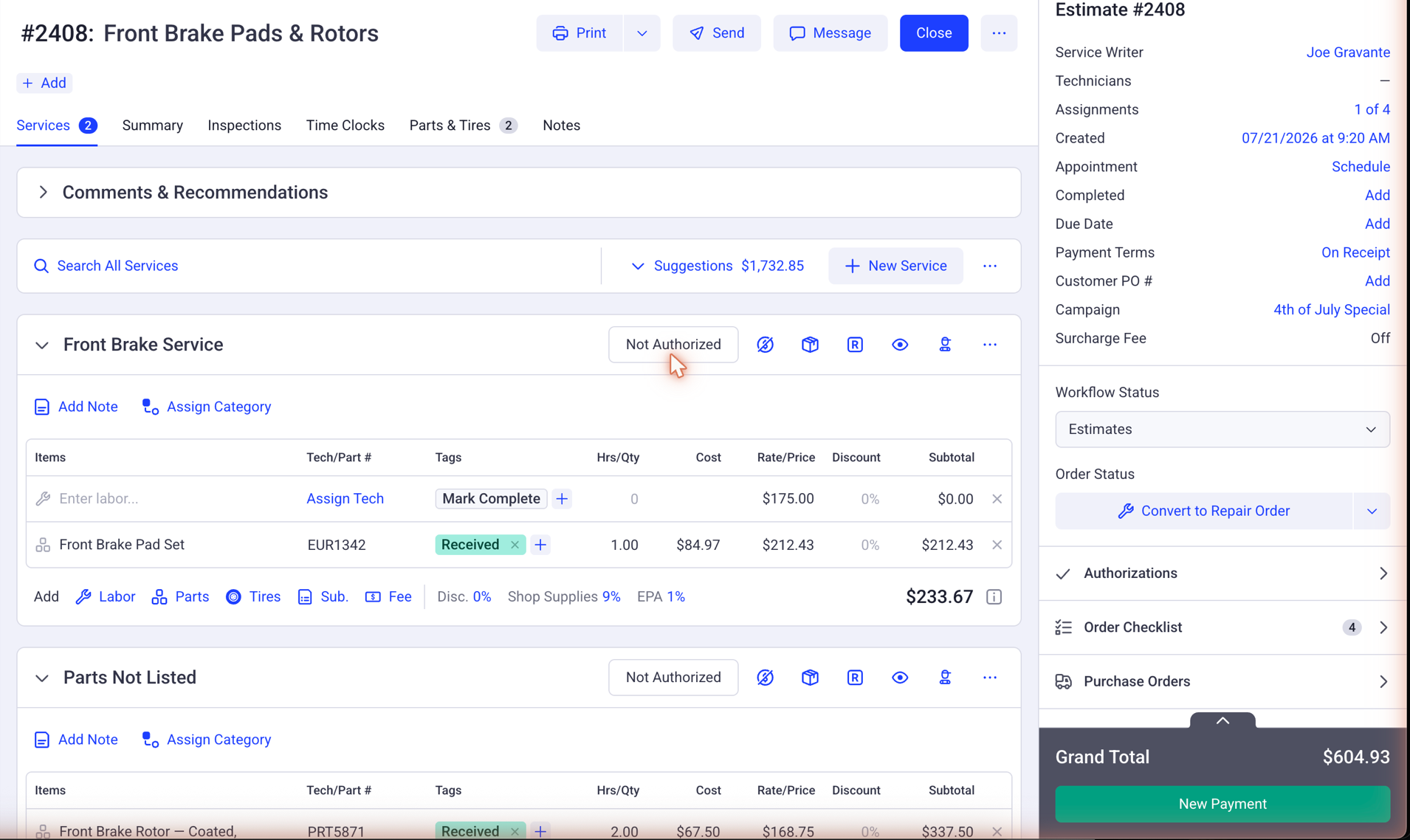The height and width of the screenshot is (840, 1410).
Task: Toggle Surcharge Fee Off value
Action: (x=1380, y=338)
